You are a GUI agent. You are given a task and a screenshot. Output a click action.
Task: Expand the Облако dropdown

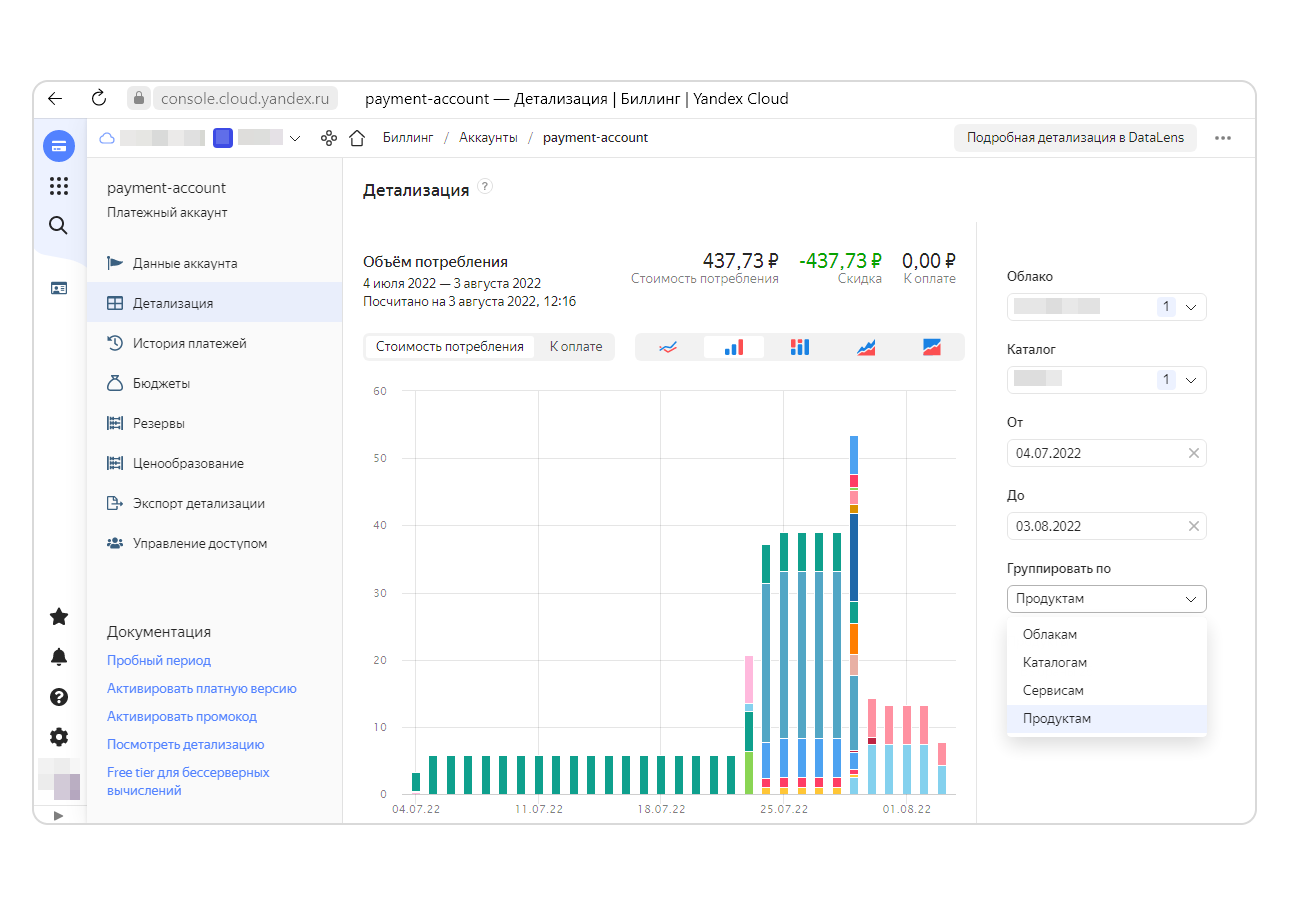(x=1107, y=307)
